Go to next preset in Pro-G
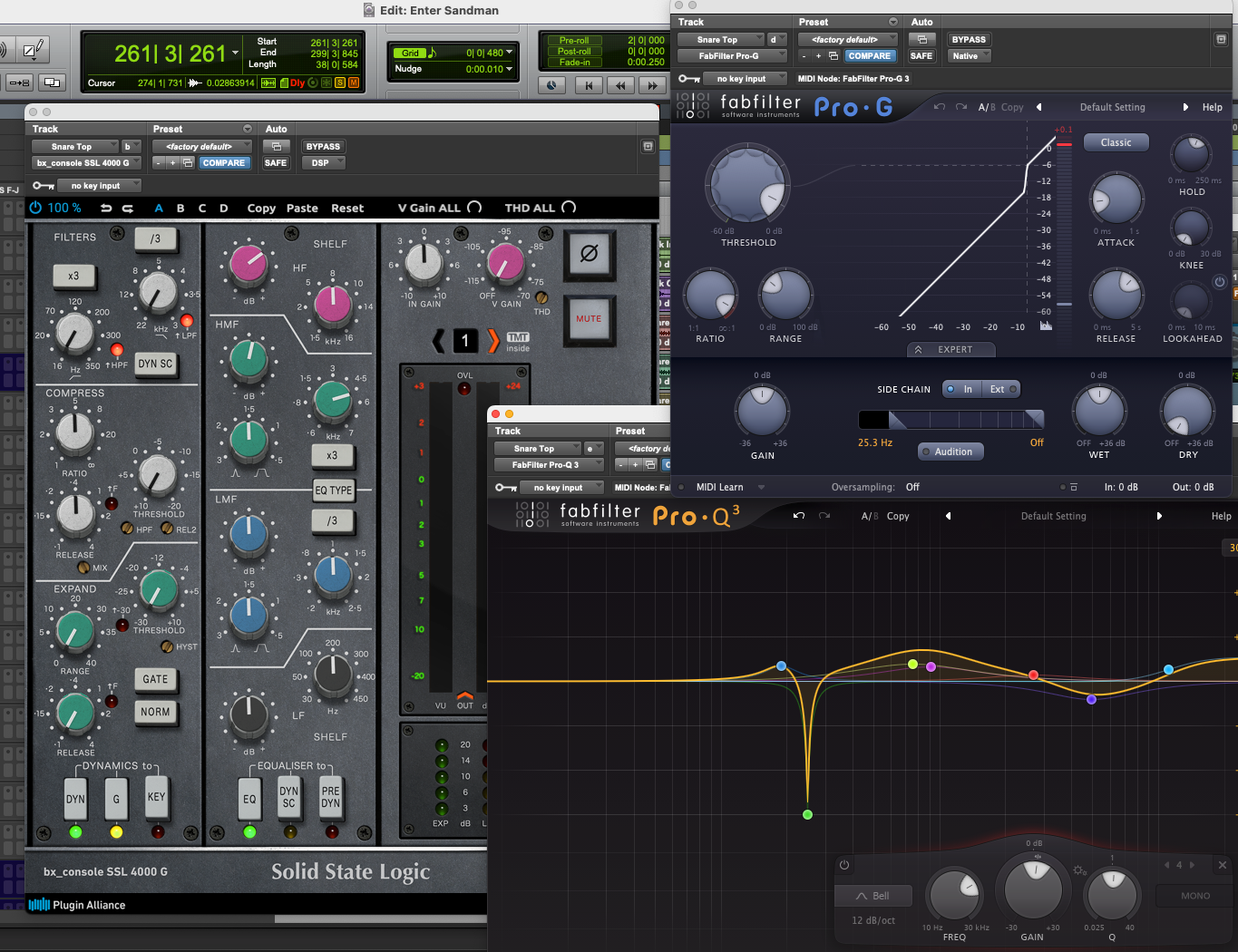This screenshot has height=952, width=1238. pyautogui.click(x=1185, y=107)
